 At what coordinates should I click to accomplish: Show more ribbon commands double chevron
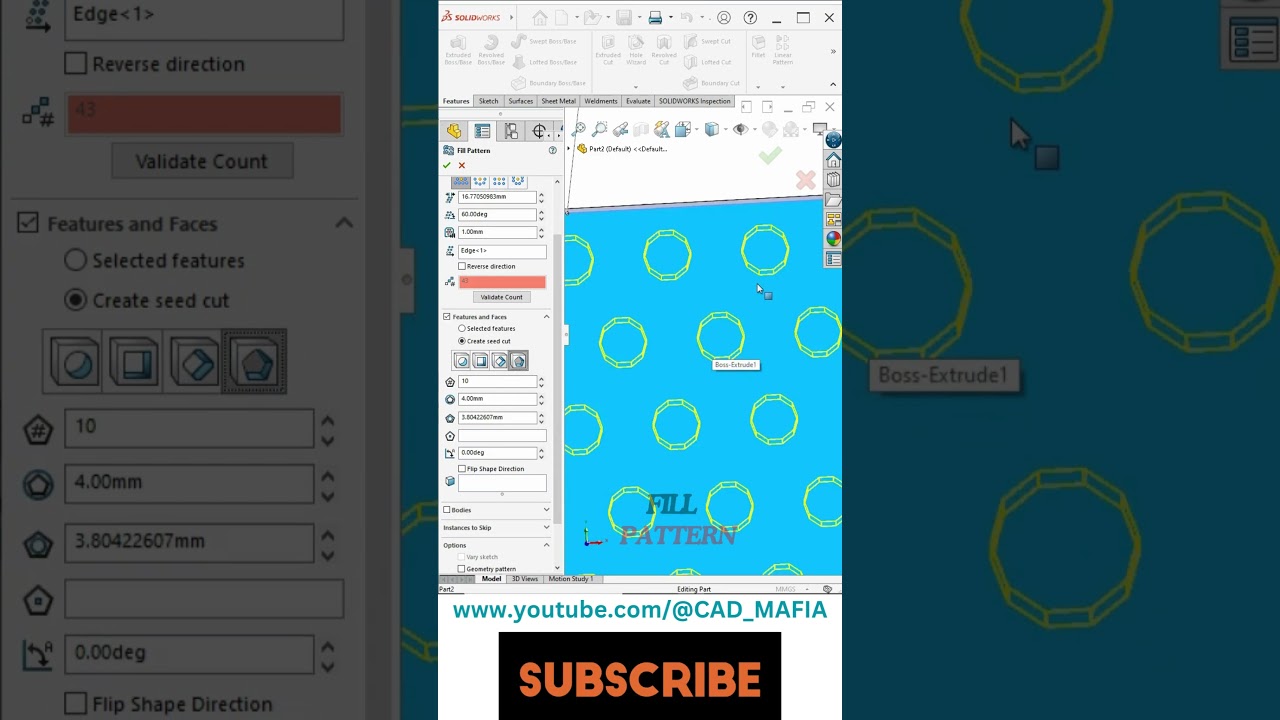point(833,52)
